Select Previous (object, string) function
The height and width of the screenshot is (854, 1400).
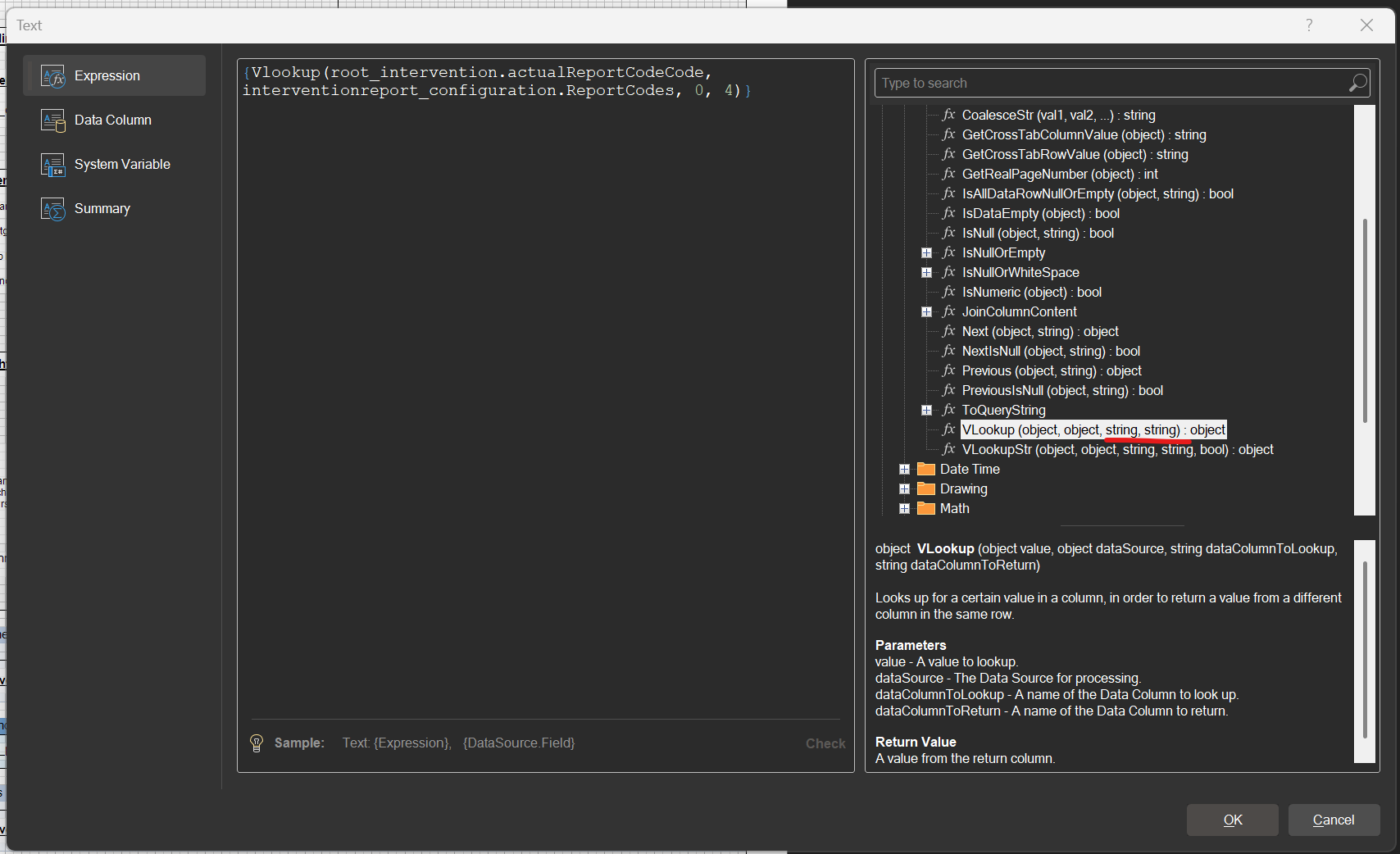(1052, 370)
